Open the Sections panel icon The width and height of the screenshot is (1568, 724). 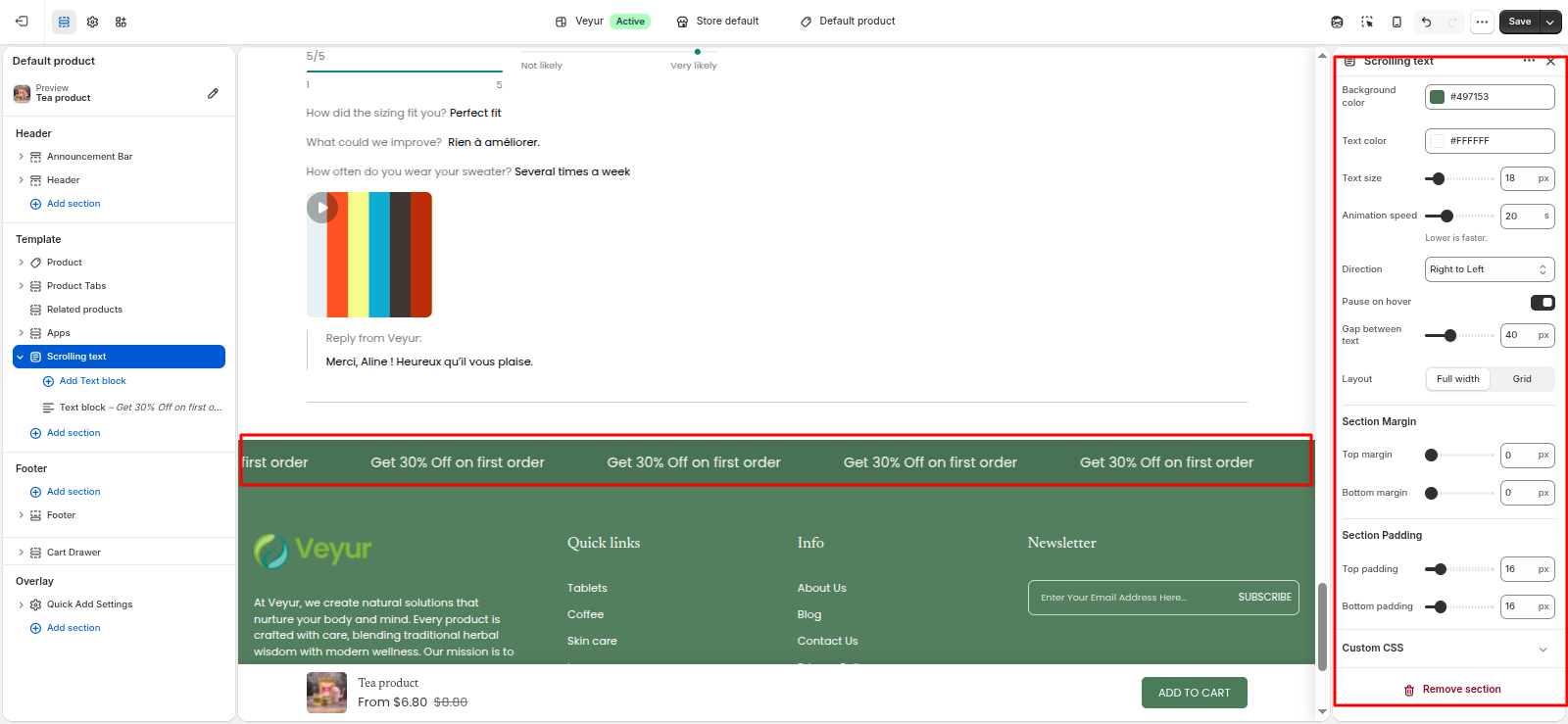tap(64, 22)
